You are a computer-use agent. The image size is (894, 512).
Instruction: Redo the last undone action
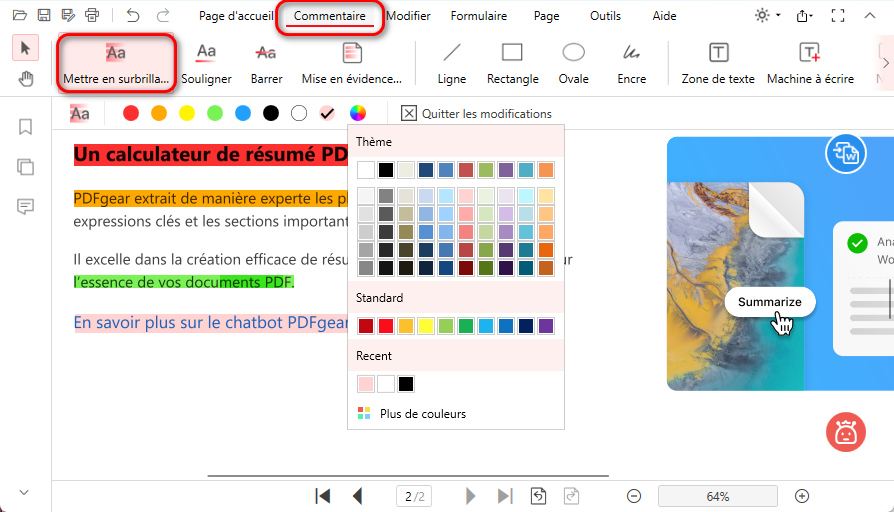point(163,15)
